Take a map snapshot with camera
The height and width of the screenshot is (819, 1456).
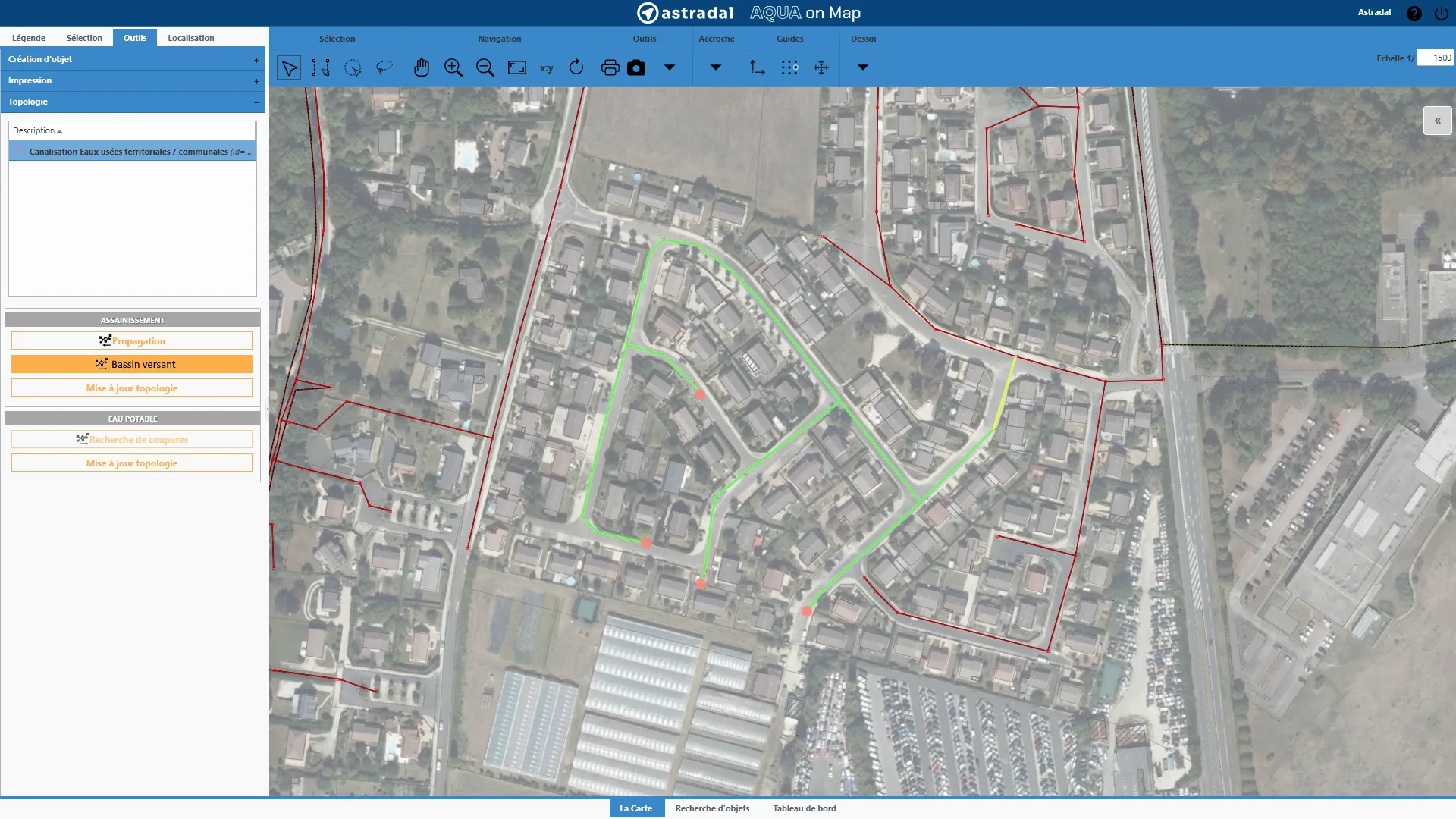coord(636,67)
